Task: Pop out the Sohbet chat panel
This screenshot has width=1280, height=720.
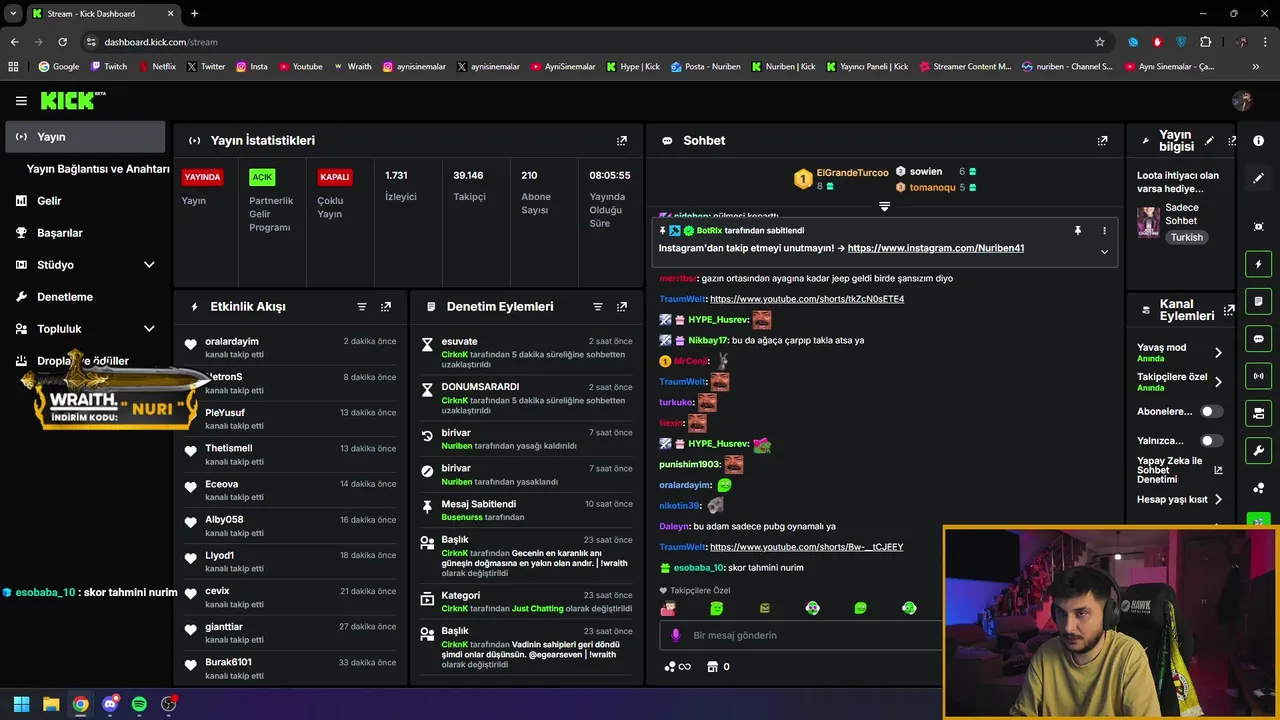Action: (x=1102, y=141)
